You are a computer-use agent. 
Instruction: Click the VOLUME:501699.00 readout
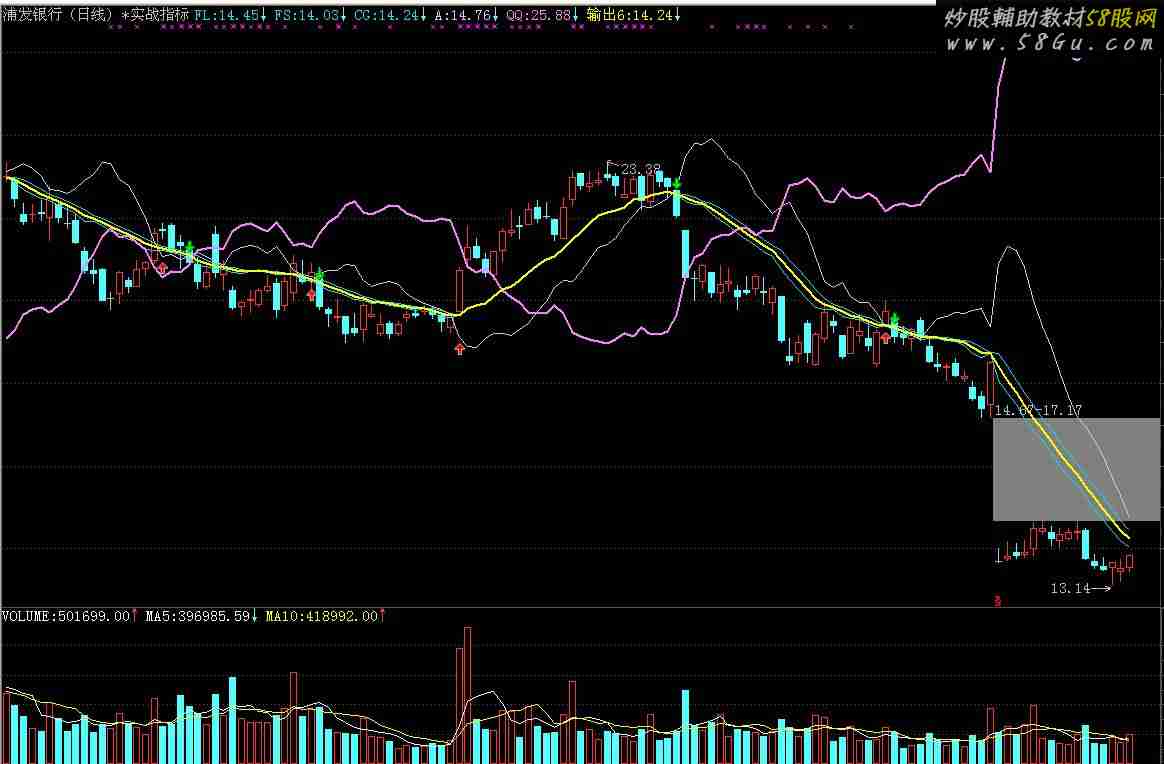pos(71,616)
